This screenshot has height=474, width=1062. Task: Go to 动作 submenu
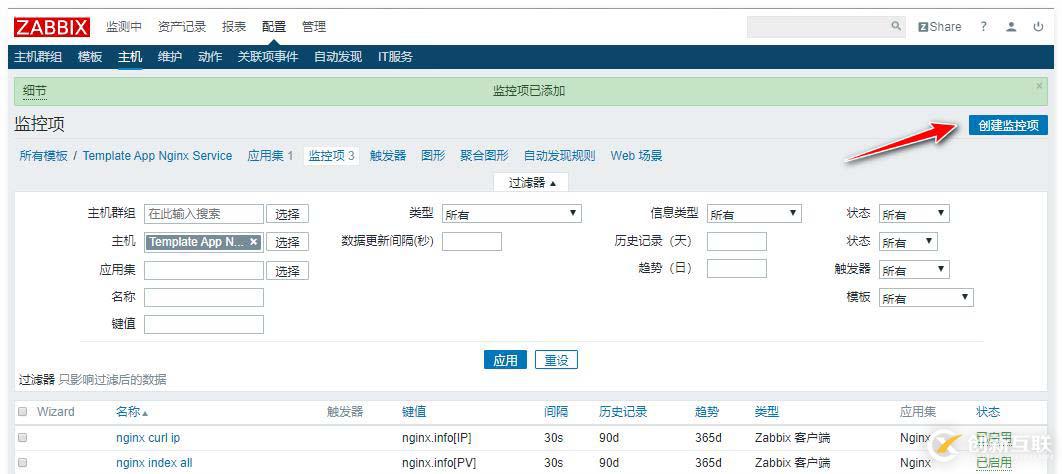tap(210, 57)
